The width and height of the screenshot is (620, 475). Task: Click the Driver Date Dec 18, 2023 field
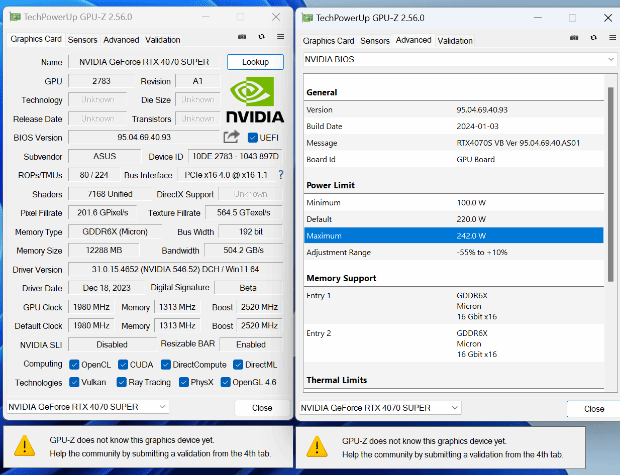click(x=106, y=288)
